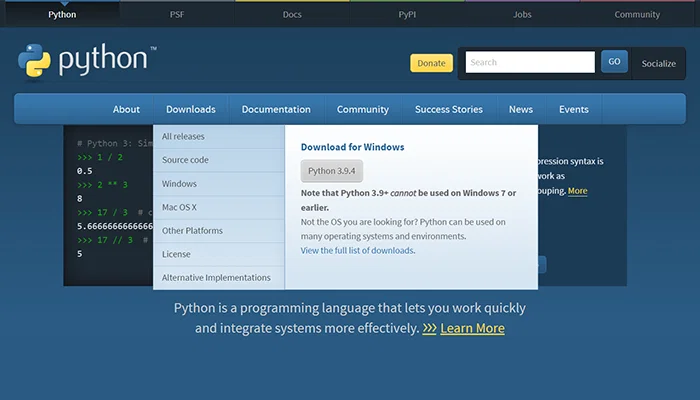Viewport: 700px width, 400px height.
Task: Select Source code in Downloads submenu
Action: 219,160
